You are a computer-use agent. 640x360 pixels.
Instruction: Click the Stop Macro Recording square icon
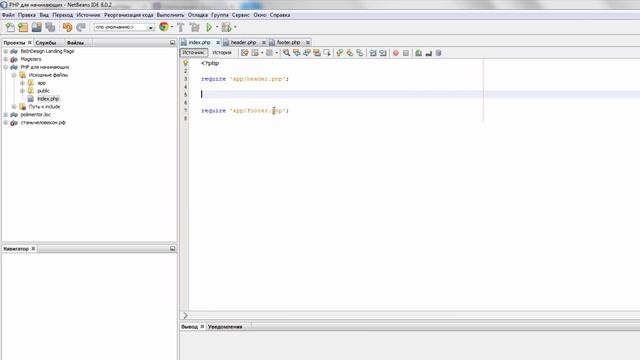(406, 53)
